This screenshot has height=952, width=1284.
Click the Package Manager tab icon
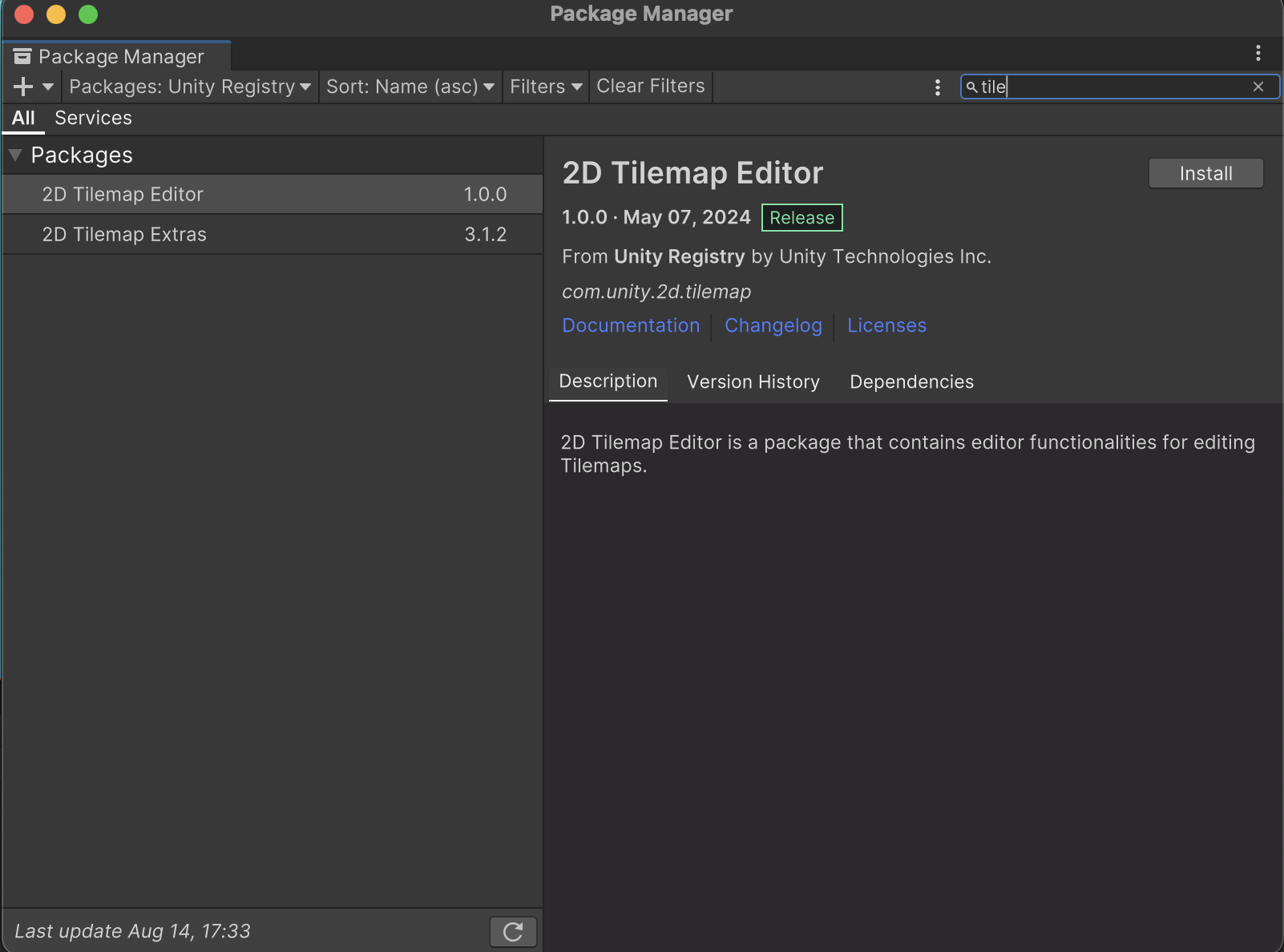[22, 56]
